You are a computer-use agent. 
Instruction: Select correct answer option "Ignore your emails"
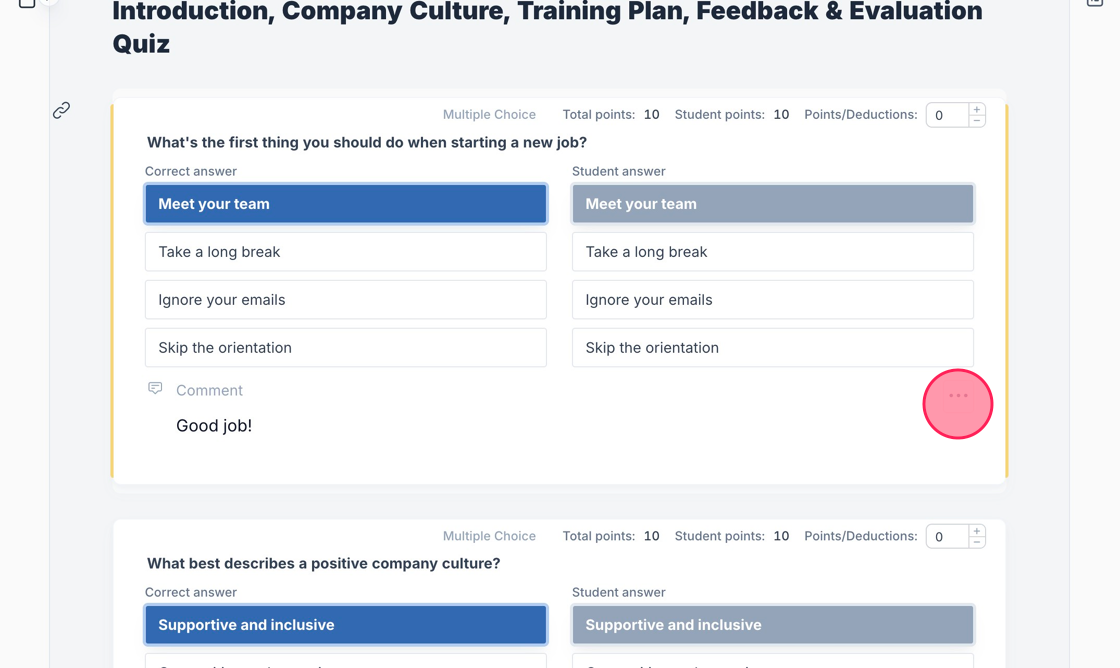pyautogui.click(x=345, y=300)
